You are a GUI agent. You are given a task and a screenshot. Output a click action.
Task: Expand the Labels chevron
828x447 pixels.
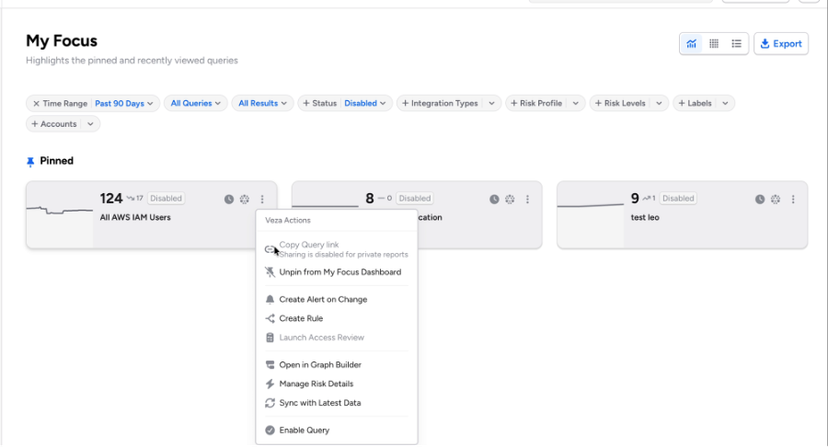coord(725,104)
